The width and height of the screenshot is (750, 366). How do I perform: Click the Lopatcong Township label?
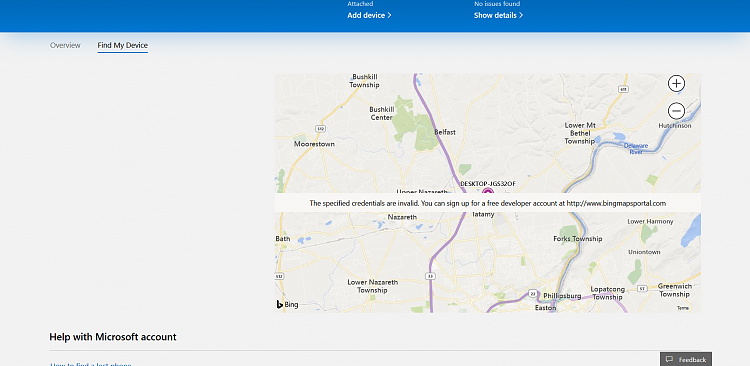(607, 293)
